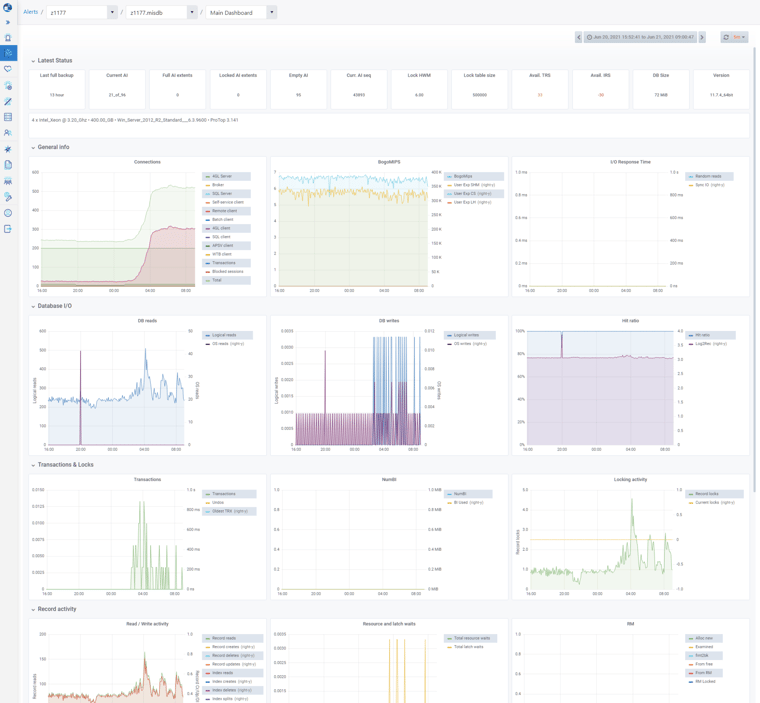Collapse the General info section

[x=50, y=147]
